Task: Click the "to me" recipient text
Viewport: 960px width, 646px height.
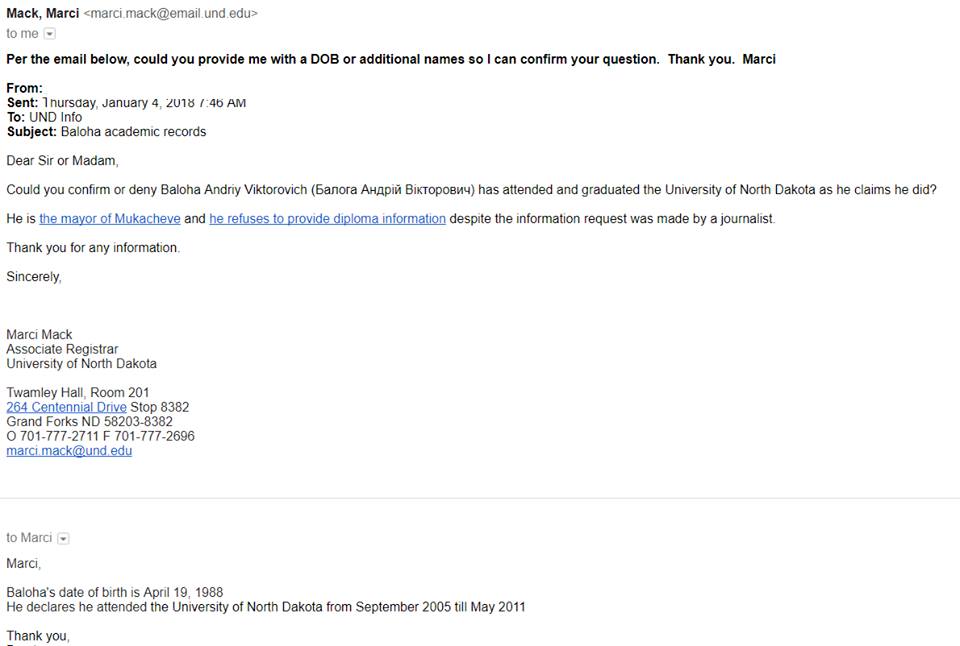Action: coord(22,34)
